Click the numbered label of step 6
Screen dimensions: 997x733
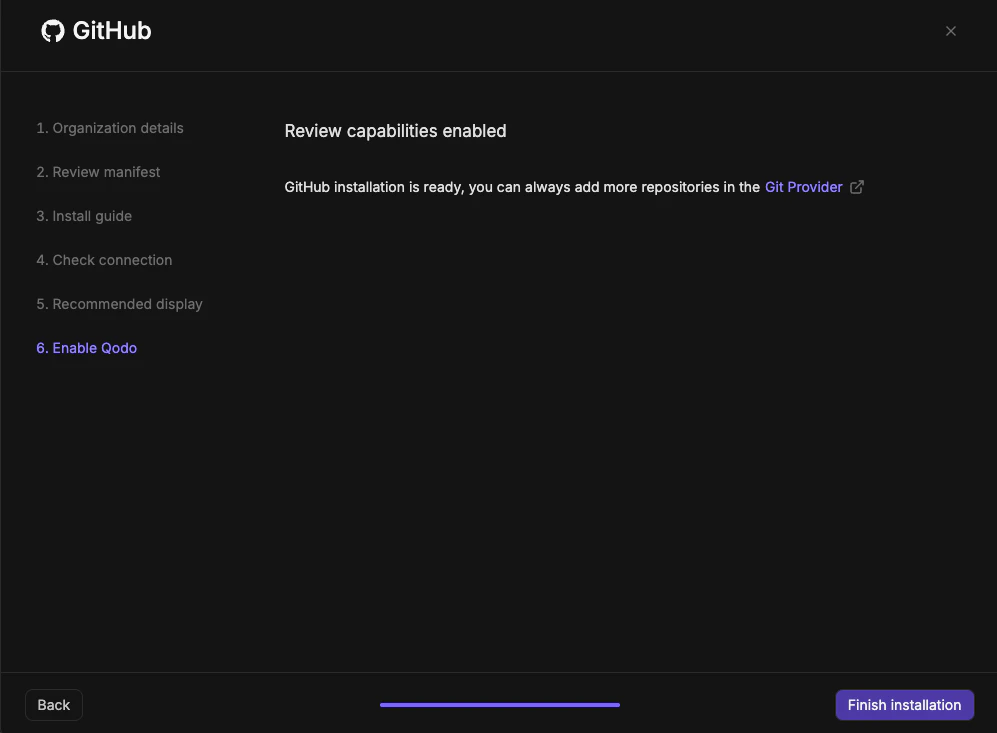pyautogui.click(x=40, y=348)
